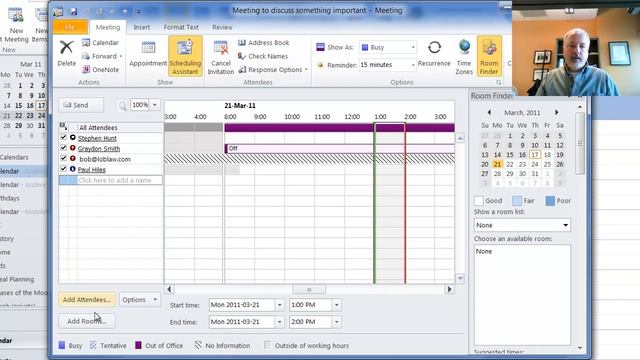Open zoom 100% dropdown

155,105
